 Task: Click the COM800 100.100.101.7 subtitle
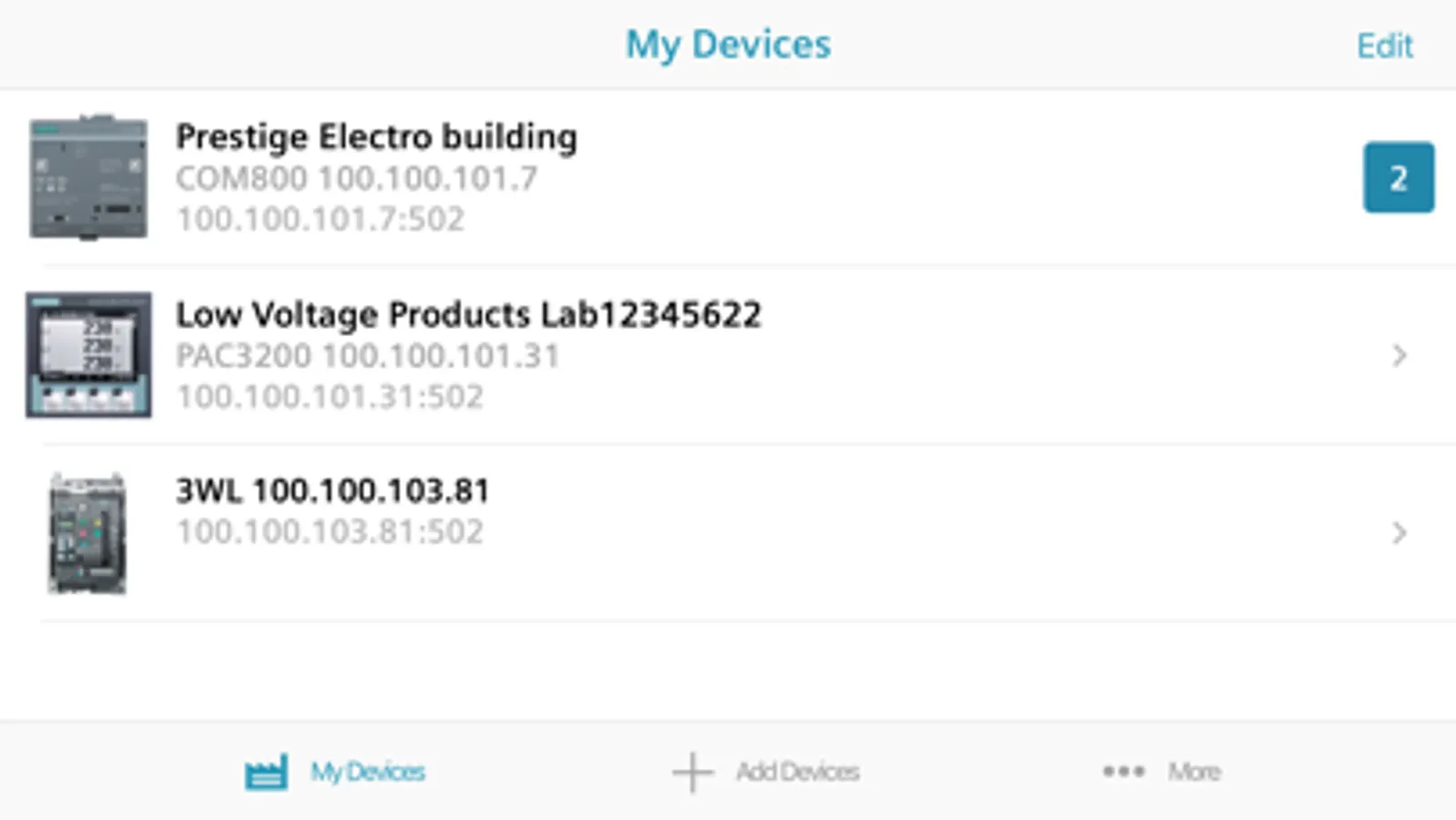coord(356,179)
